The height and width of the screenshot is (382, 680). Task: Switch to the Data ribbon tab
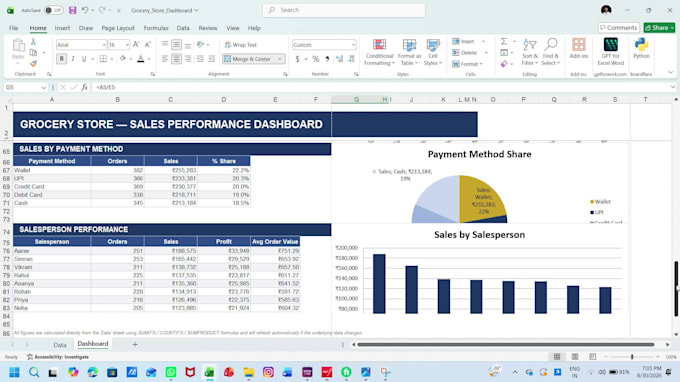(183, 28)
